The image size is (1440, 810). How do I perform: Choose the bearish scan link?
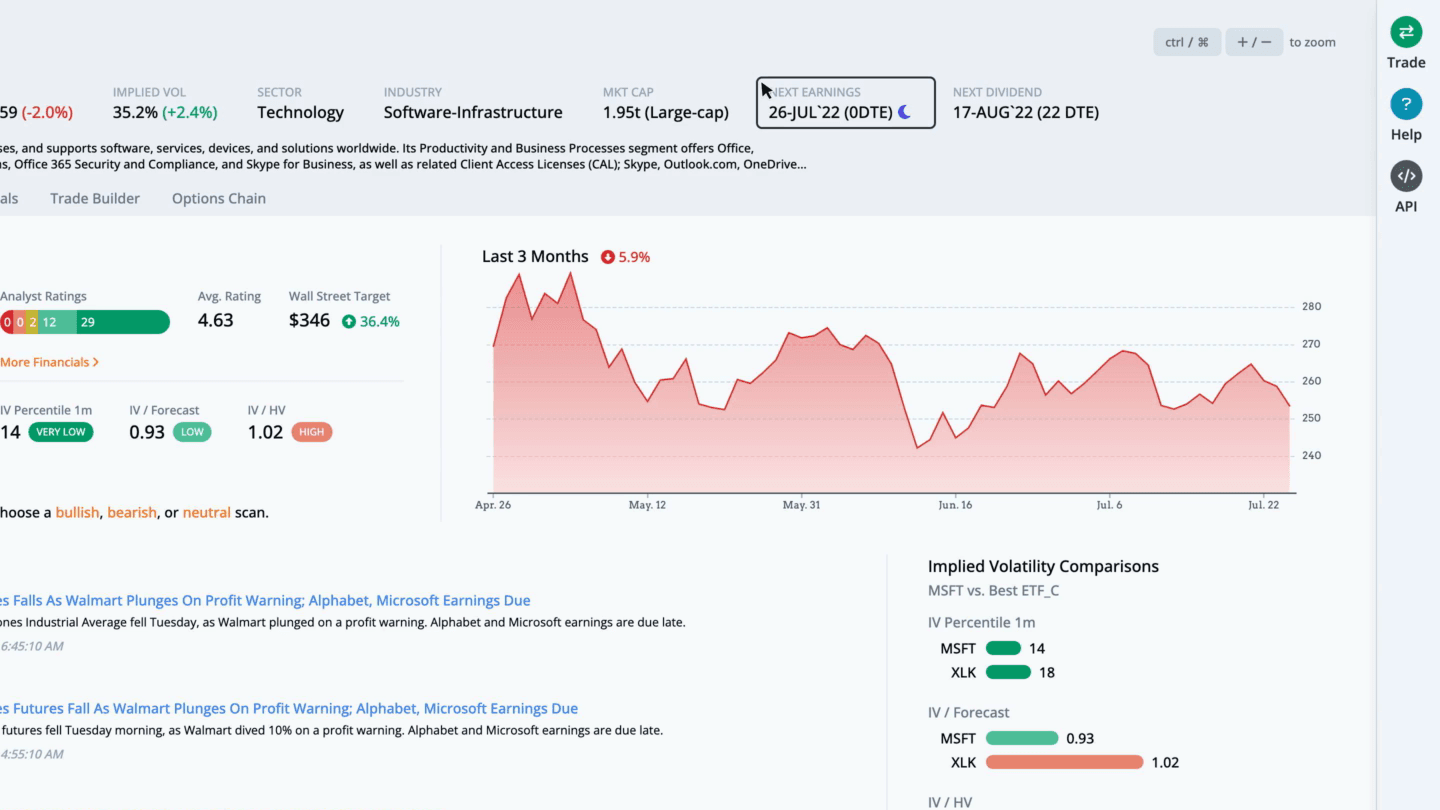click(x=132, y=512)
